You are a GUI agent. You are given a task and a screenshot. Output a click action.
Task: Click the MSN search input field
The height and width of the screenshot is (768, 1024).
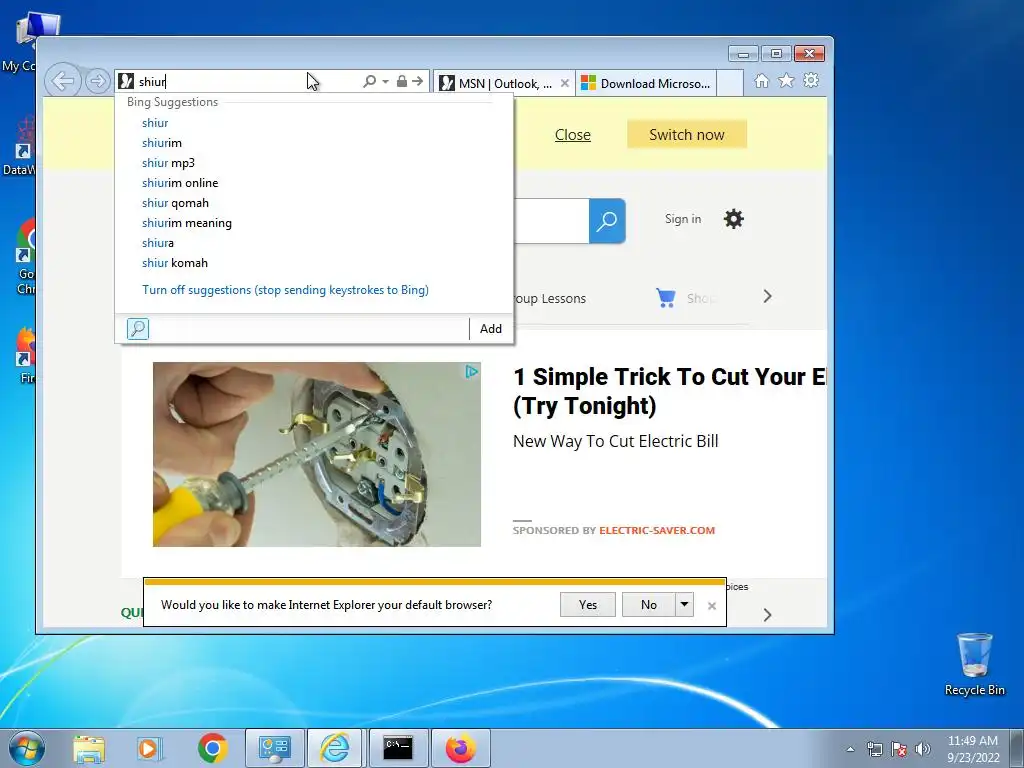click(551, 221)
